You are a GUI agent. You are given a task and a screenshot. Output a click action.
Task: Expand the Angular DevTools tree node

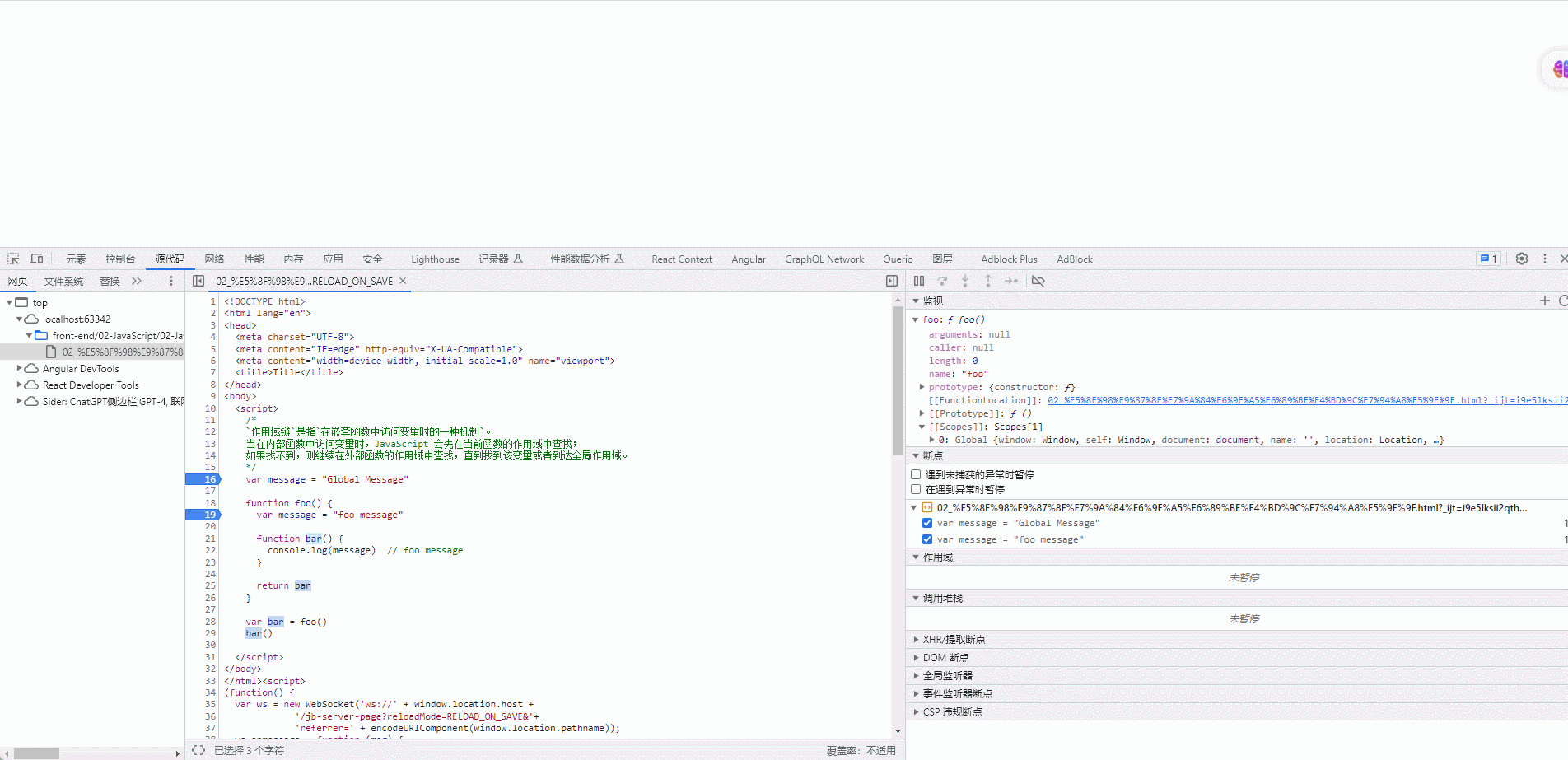click(x=20, y=369)
